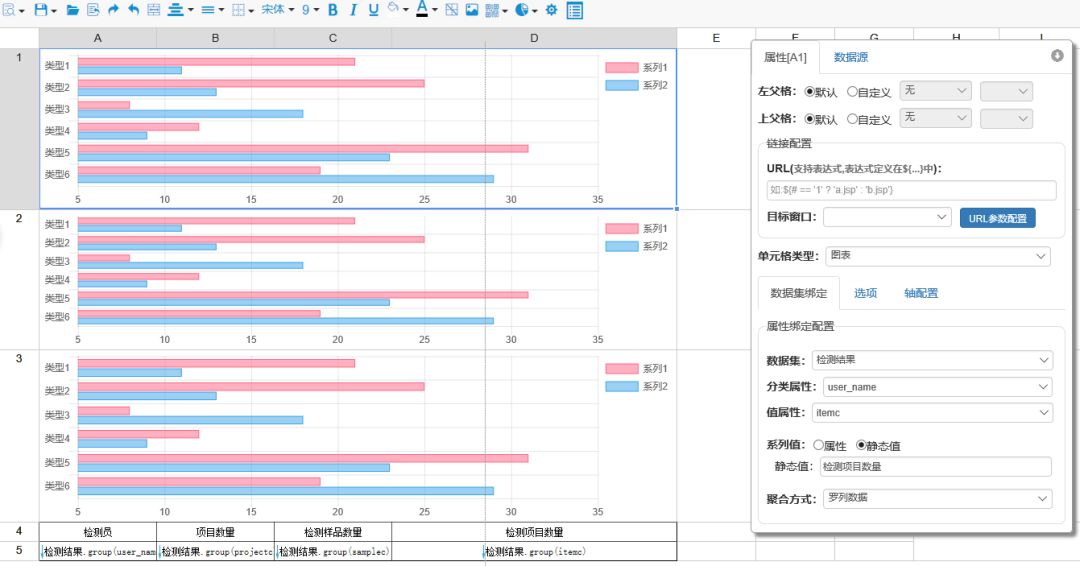Screen dimensions: 1080x566
Task: Open the settings gear icon
Action: point(551,10)
